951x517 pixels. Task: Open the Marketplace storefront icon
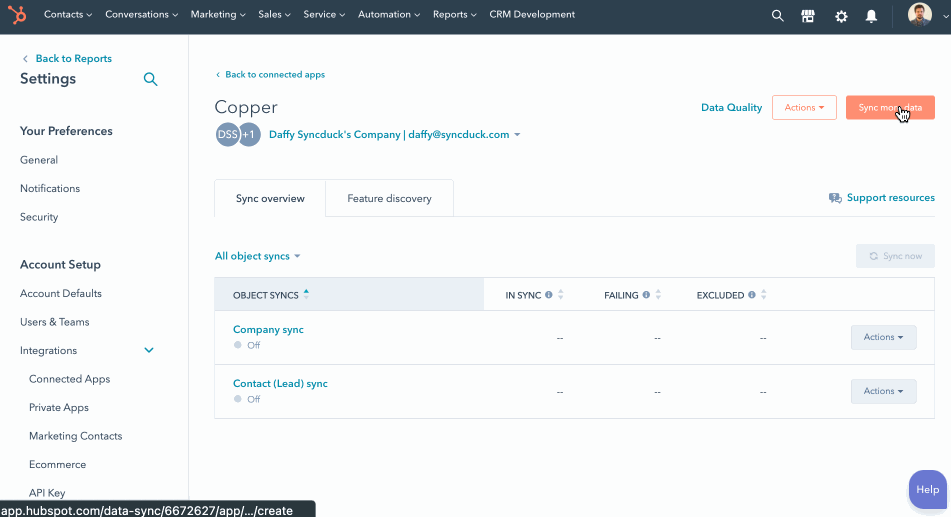click(x=808, y=16)
